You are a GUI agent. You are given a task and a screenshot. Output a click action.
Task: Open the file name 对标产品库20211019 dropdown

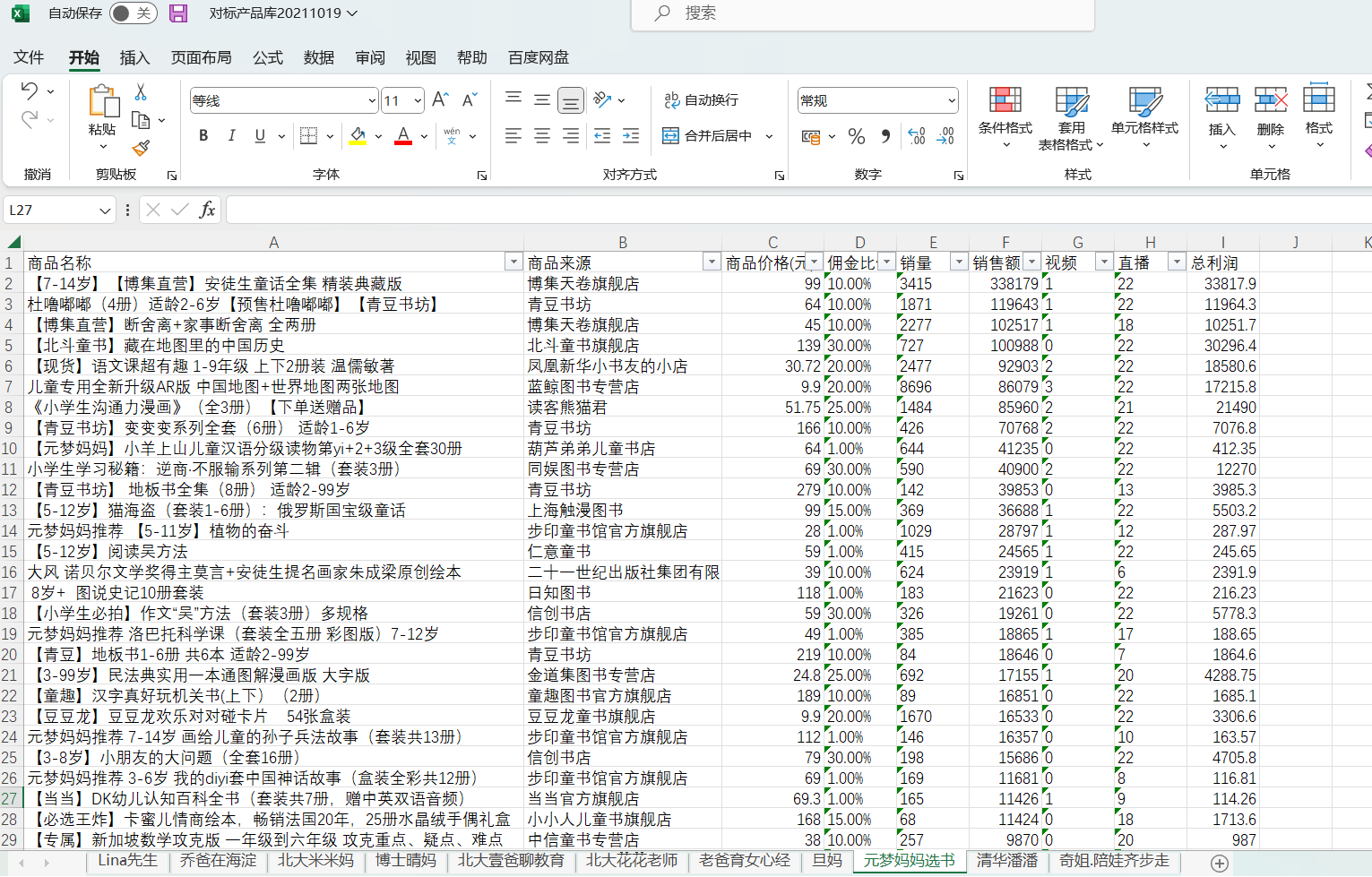click(352, 13)
